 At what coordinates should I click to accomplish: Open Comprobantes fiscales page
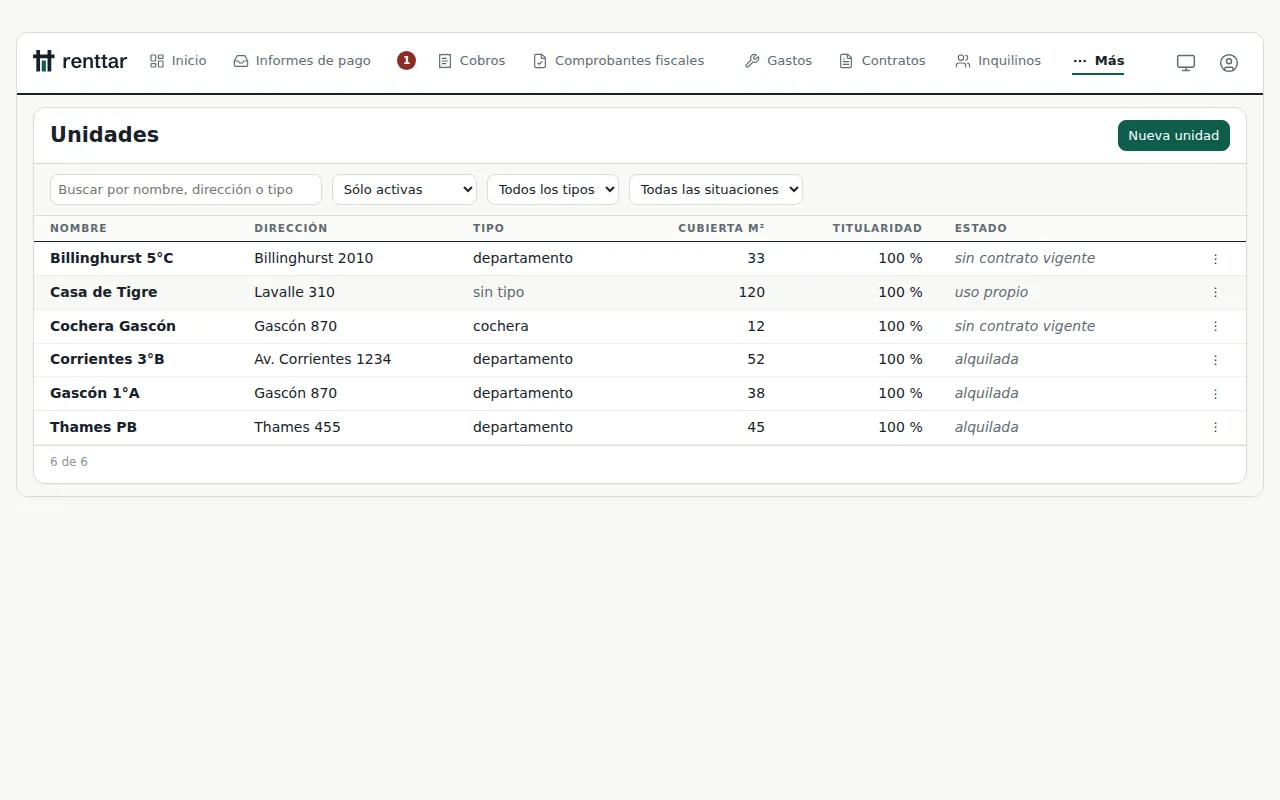click(618, 61)
